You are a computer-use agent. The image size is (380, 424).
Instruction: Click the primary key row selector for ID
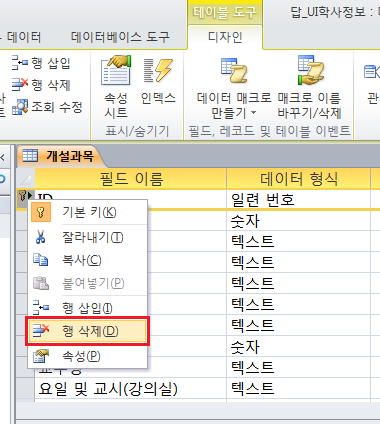[25, 196]
